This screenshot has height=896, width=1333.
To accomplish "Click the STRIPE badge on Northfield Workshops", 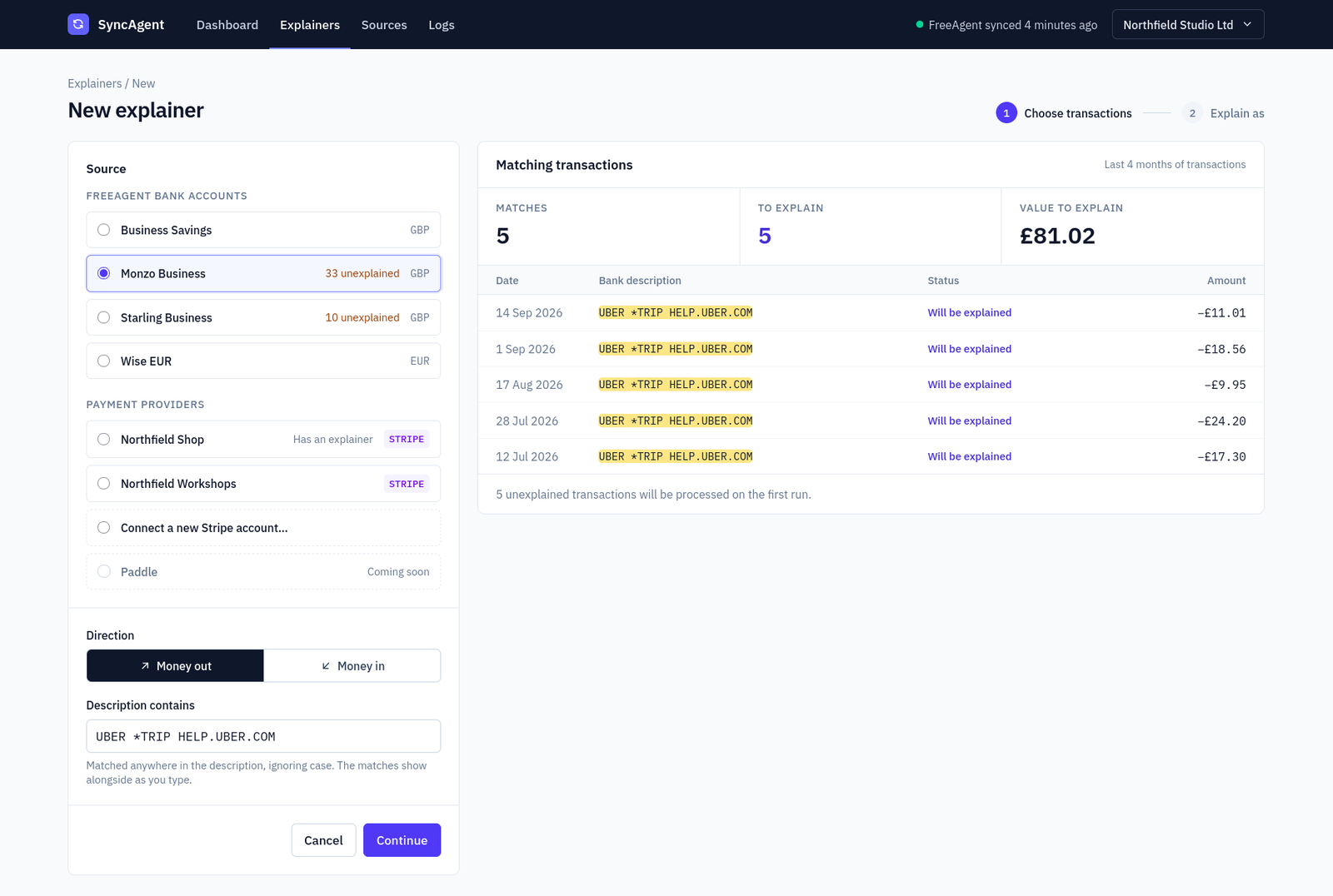I will (x=407, y=484).
